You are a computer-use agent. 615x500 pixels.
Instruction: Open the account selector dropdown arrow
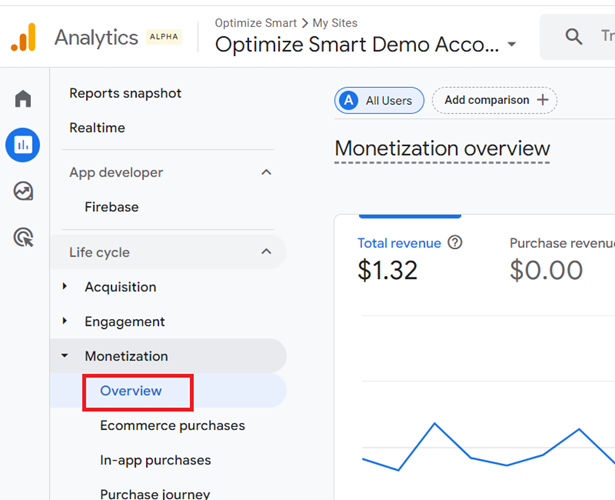[511, 44]
